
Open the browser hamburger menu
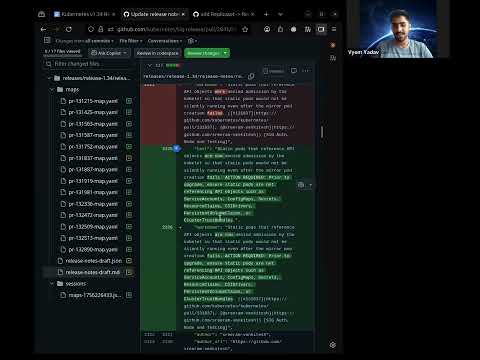(x=334, y=29)
